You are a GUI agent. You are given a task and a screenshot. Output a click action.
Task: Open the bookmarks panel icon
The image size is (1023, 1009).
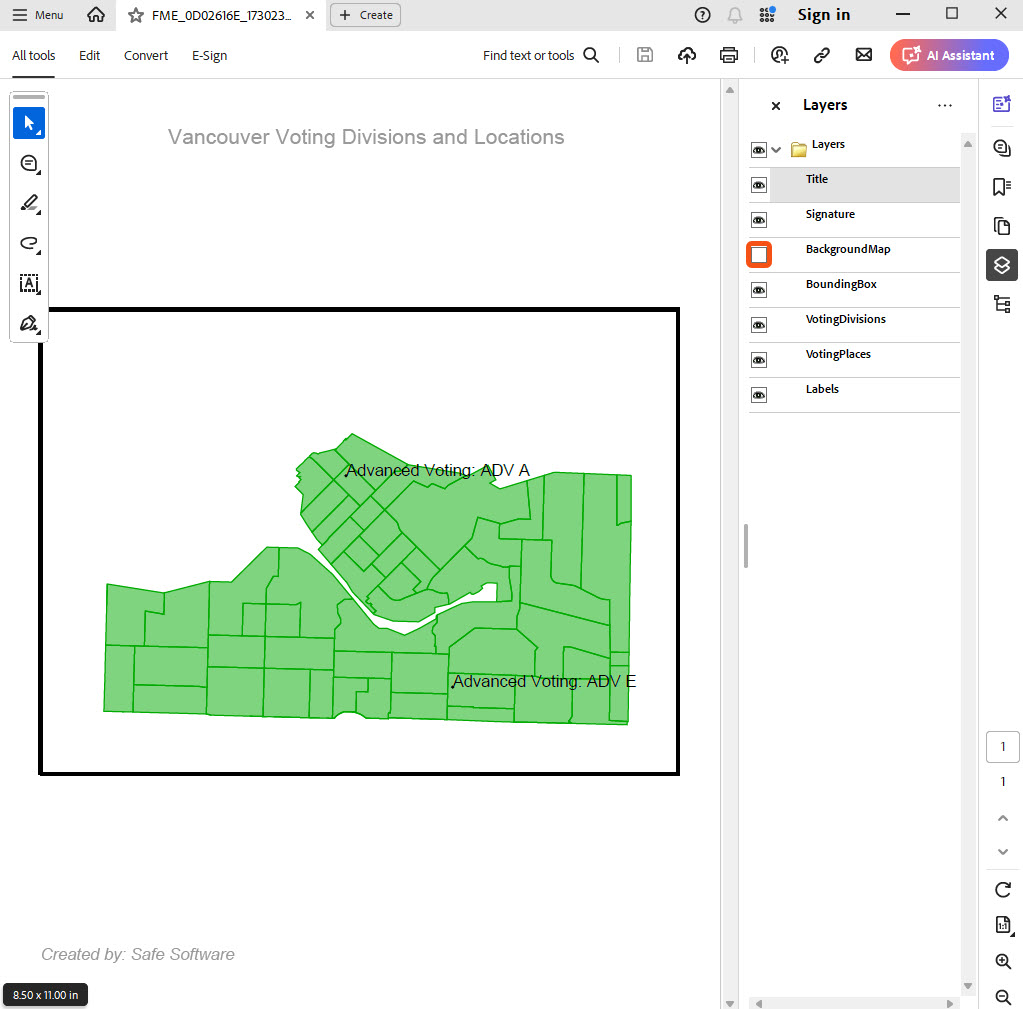point(1001,187)
